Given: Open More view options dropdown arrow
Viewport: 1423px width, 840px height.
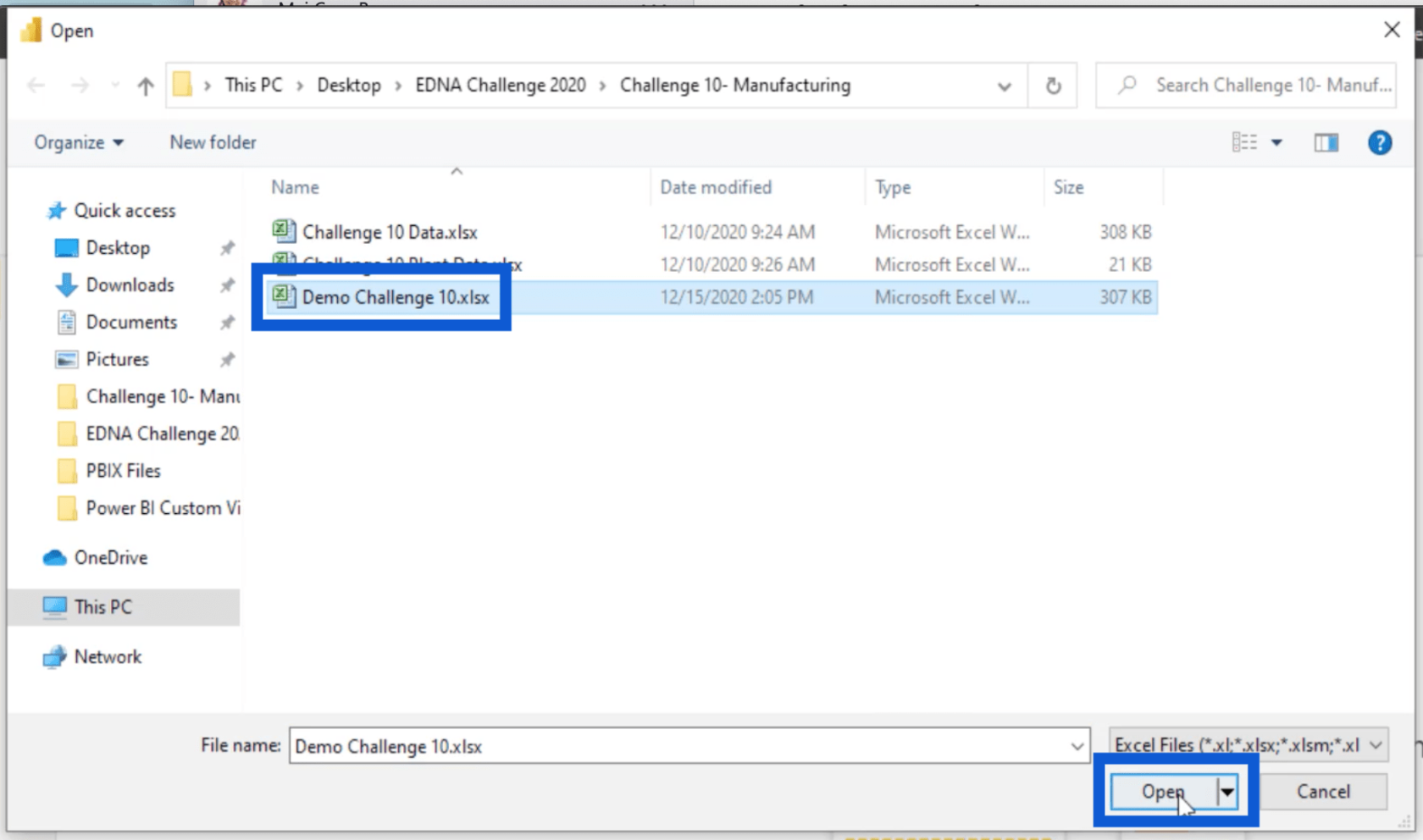Looking at the screenshot, I should pyautogui.click(x=1276, y=142).
